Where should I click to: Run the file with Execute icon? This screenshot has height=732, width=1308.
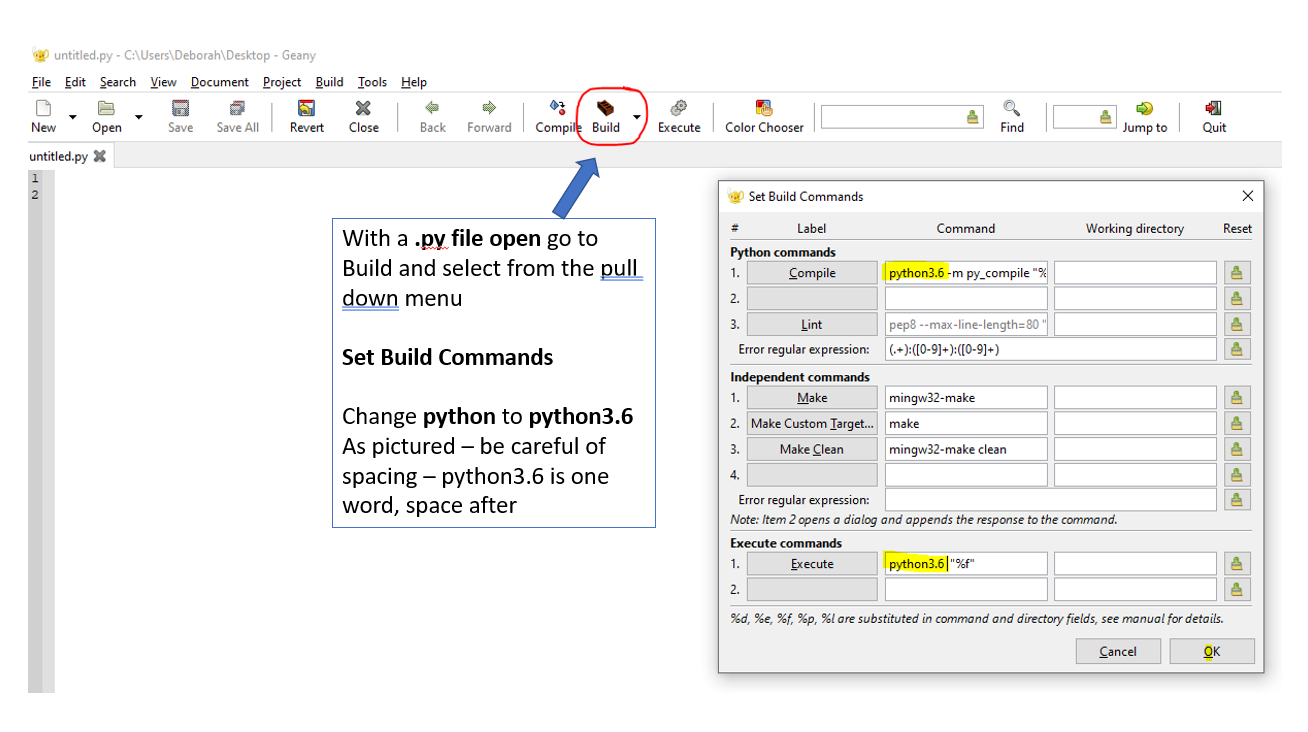click(678, 109)
